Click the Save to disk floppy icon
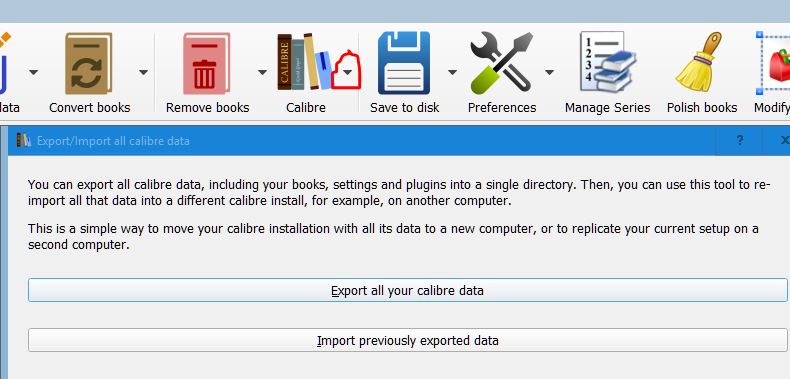Image resolution: width=790 pixels, height=379 pixels. [404, 62]
